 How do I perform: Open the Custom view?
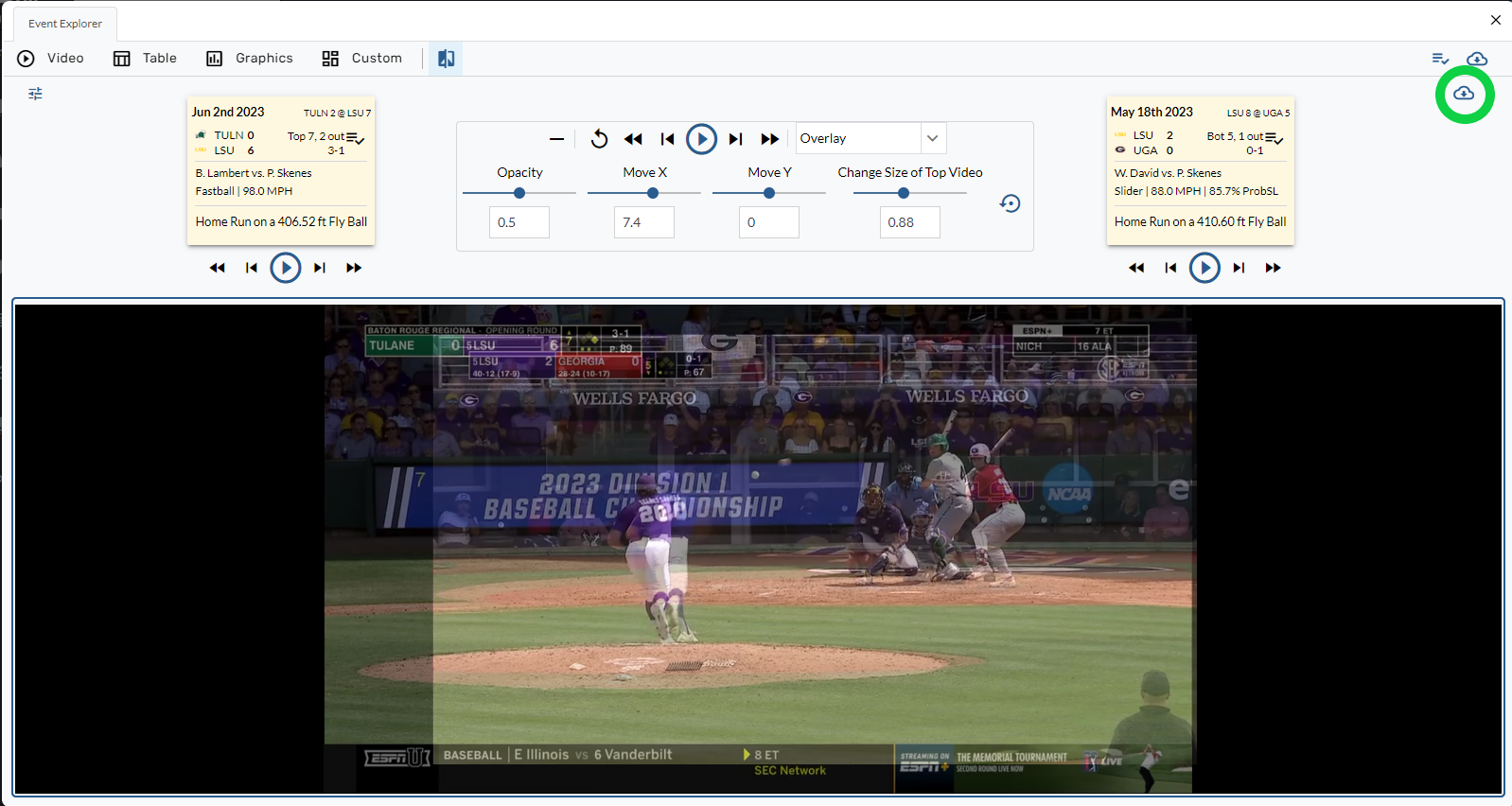[362, 59]
